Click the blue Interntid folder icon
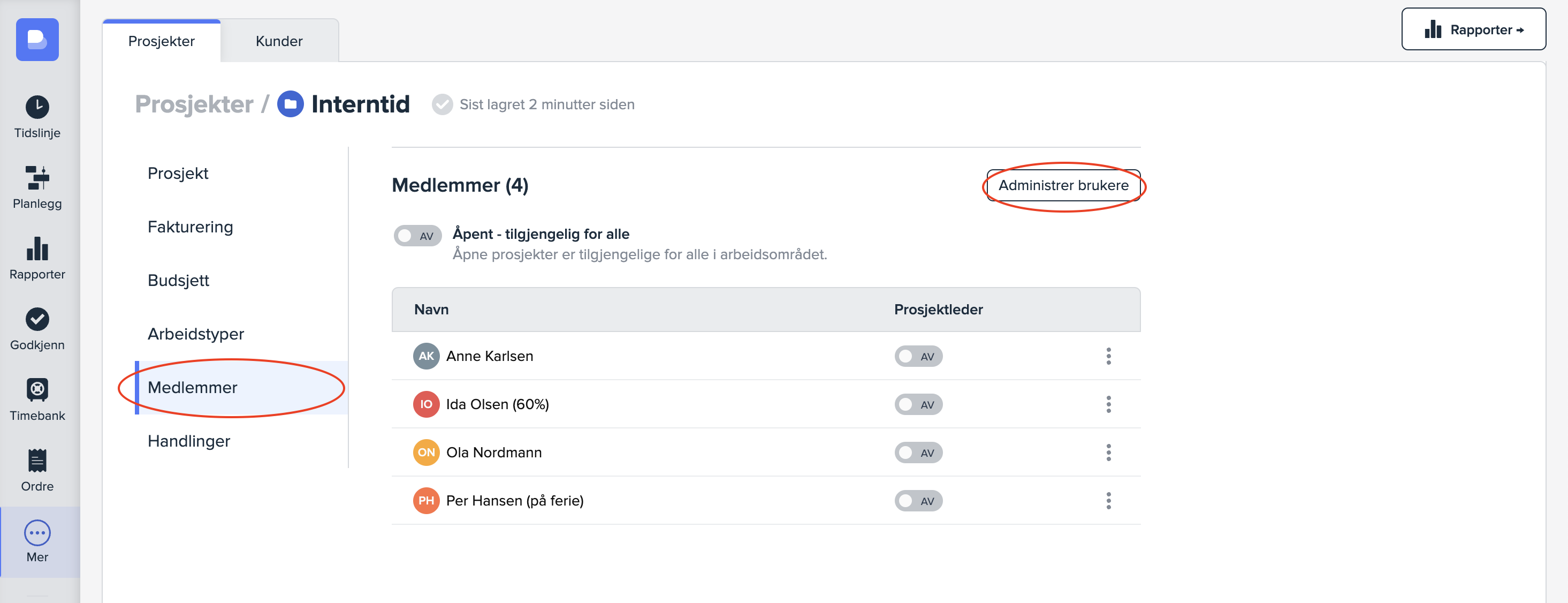The image size is (1568, 603). click(x=291, y=104)
